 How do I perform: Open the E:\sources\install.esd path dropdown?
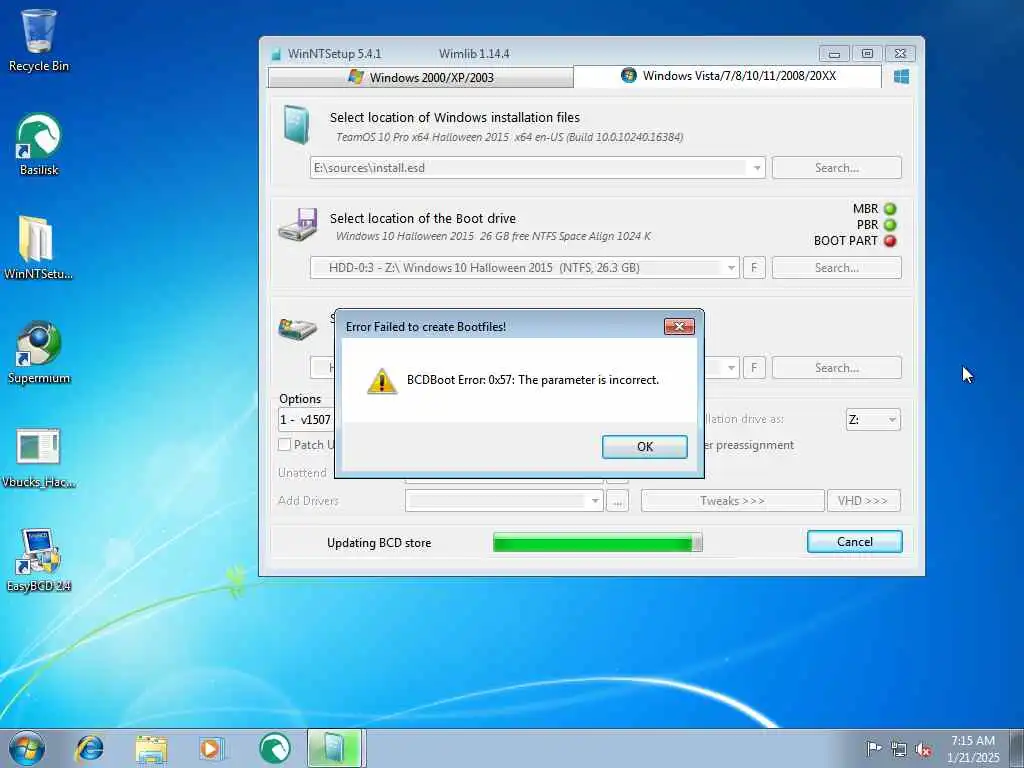(x=756, y=168)
